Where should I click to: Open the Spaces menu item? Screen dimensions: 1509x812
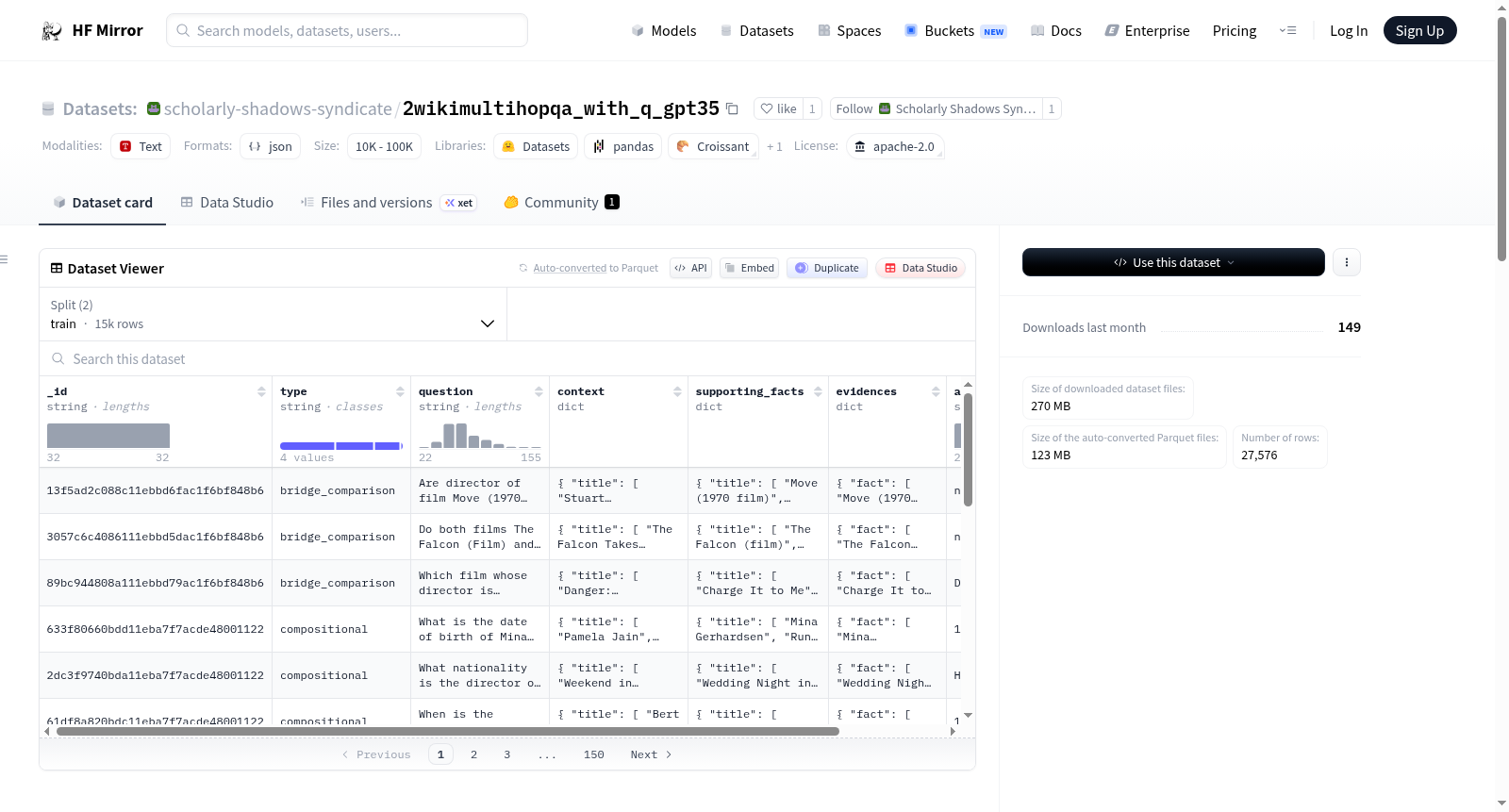[x=849, y=30]
